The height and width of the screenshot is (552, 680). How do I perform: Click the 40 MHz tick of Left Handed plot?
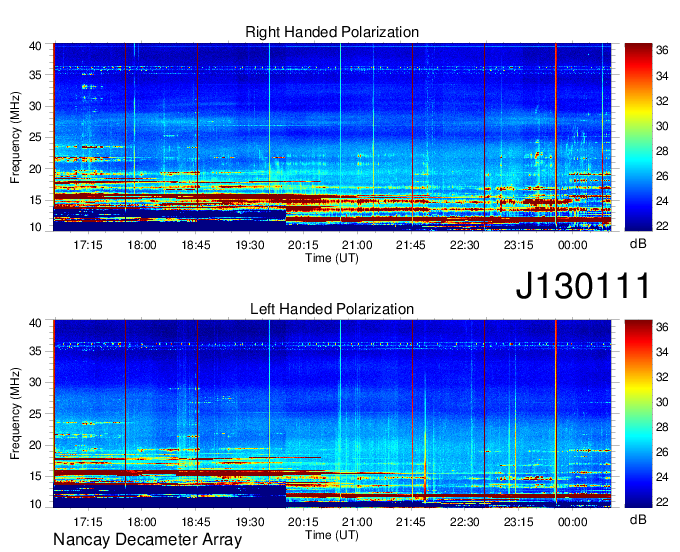(x=35, y=322)
